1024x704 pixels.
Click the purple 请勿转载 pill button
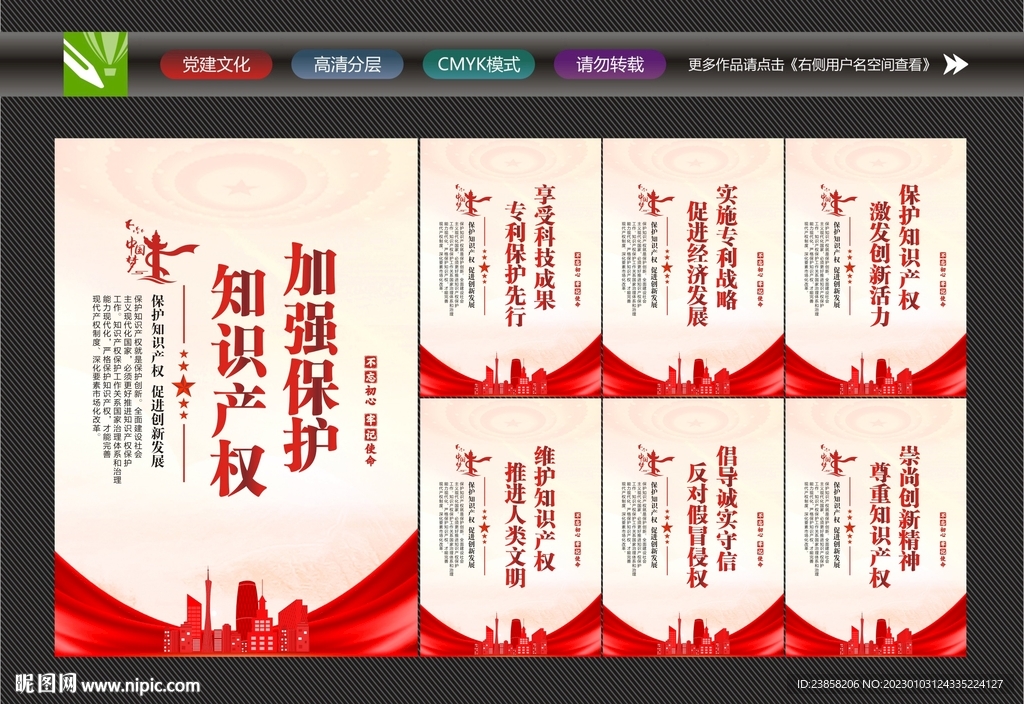click(x=610, y=65)
